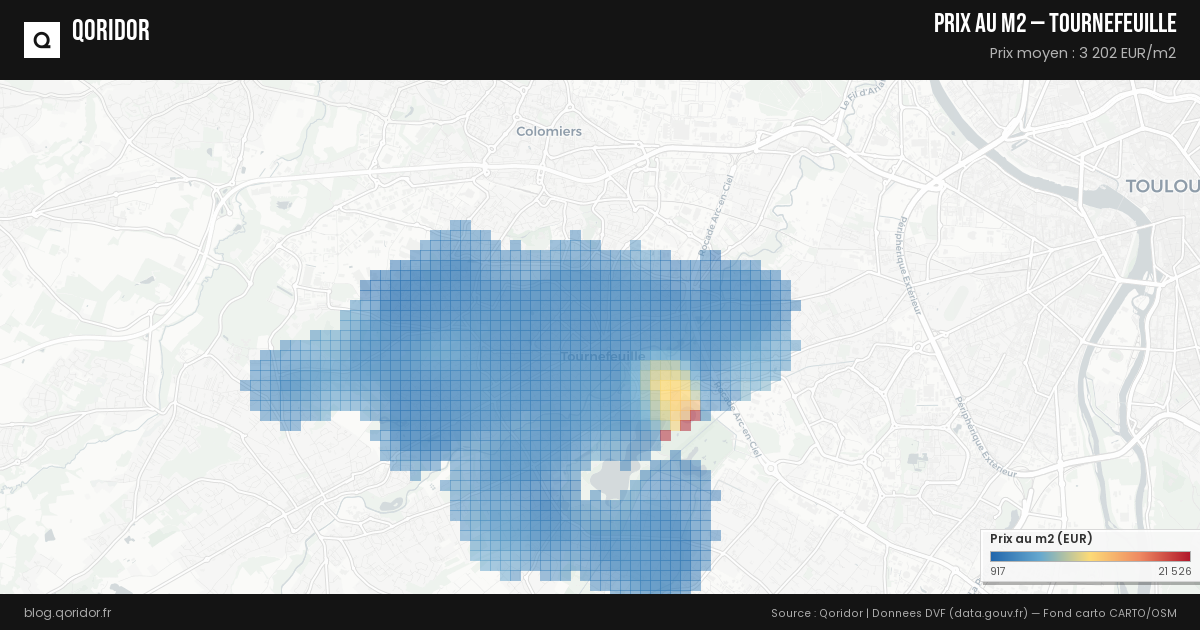Click the source attribution text in footer
Image resolution: width=1200 pixels, height=630 pixels.
[973, 612]
